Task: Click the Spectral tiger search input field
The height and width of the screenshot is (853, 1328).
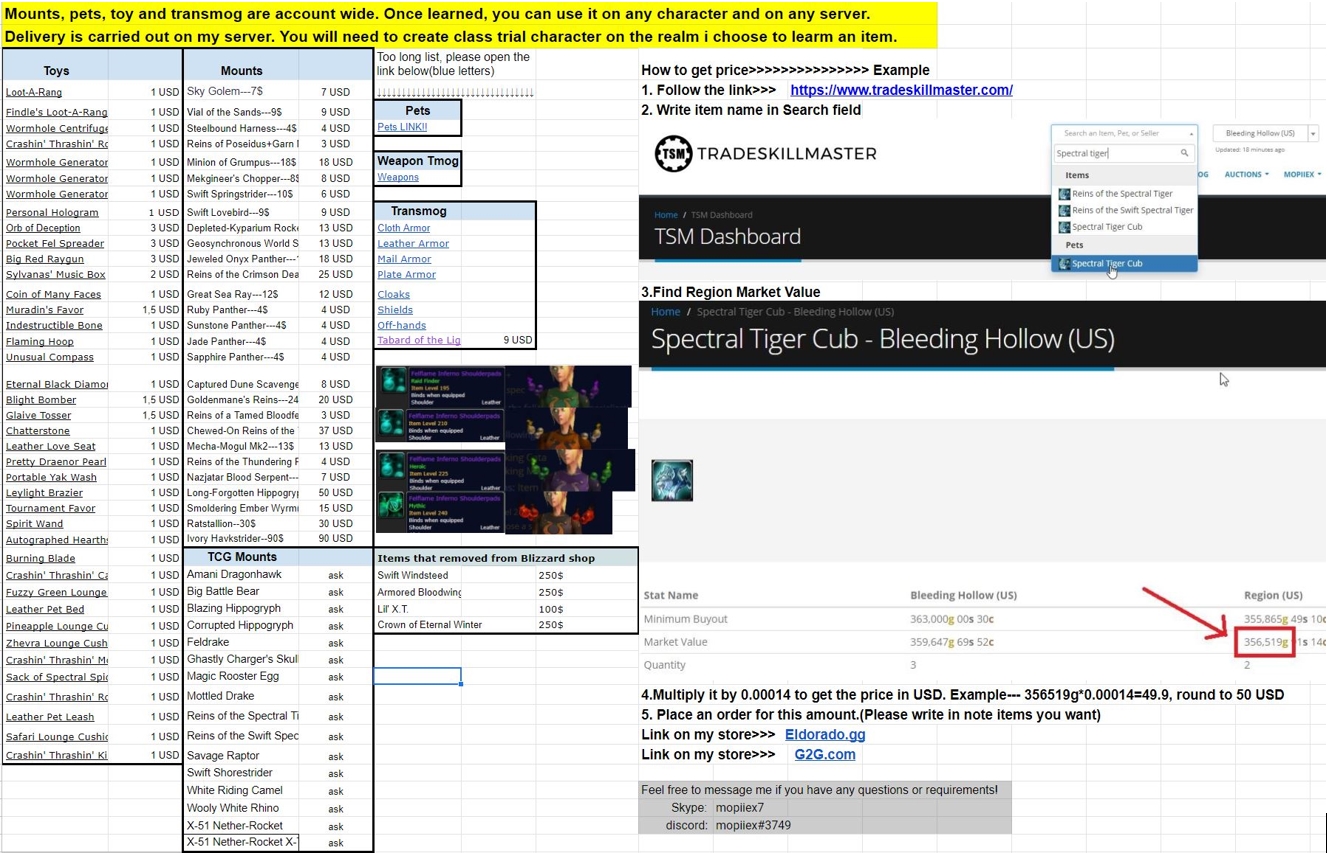Action: pyautogui.click(x=1115, y=153)
